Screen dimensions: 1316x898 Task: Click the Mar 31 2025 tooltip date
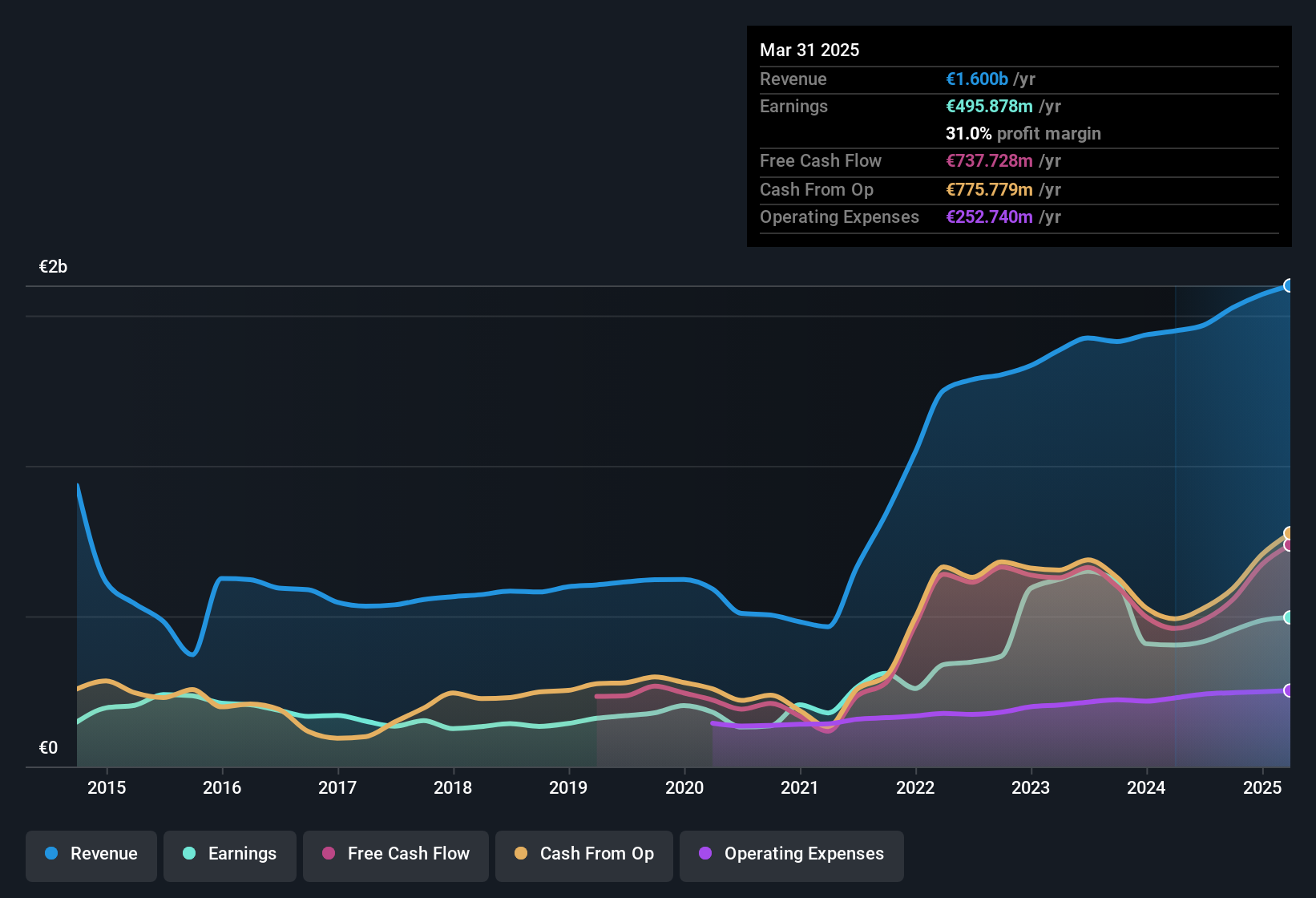coord(809,50)
